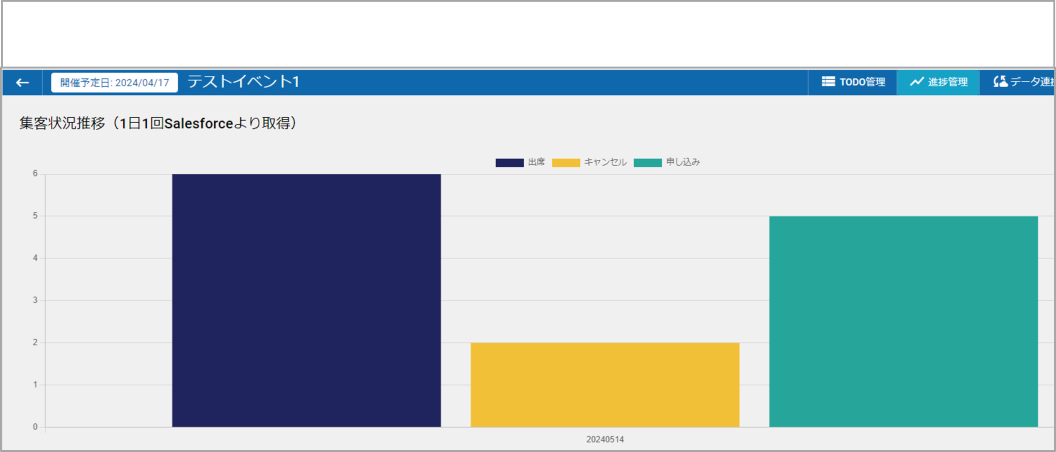Click the 集客状況推移 section heading
The width and height of the screenshot is (1056, 452).
click(x=158, y=123)
